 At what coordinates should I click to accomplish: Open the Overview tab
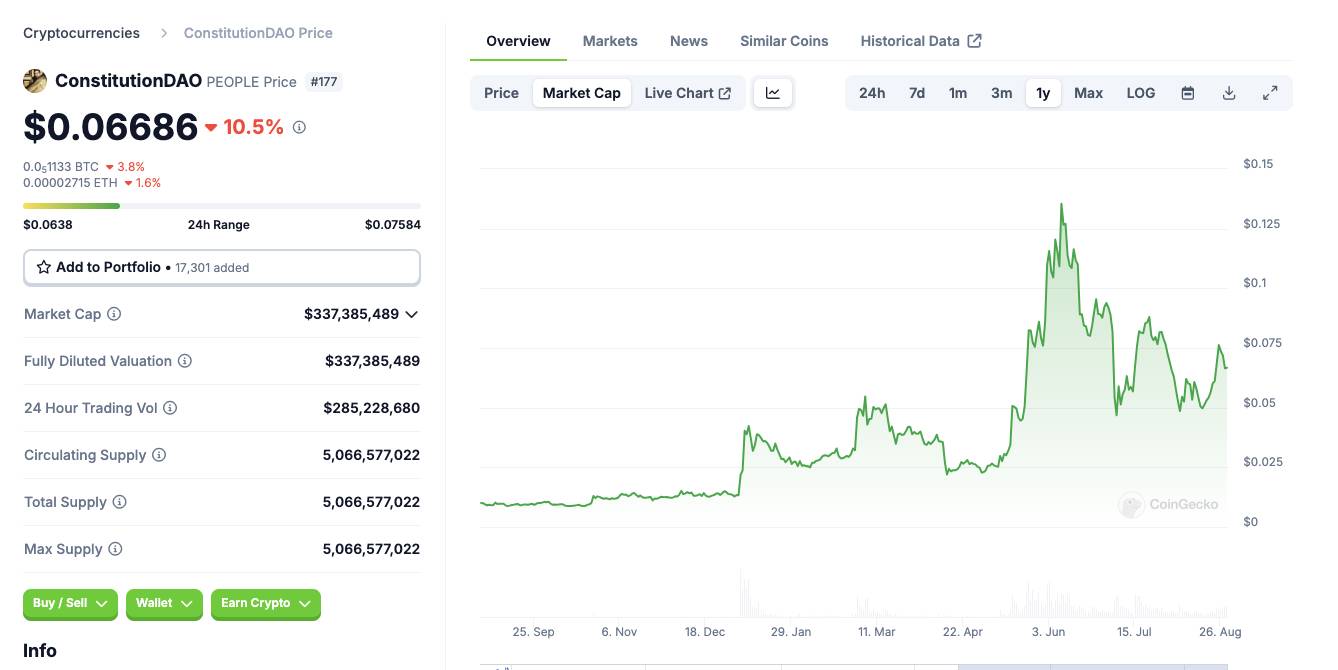pos(518,41)
